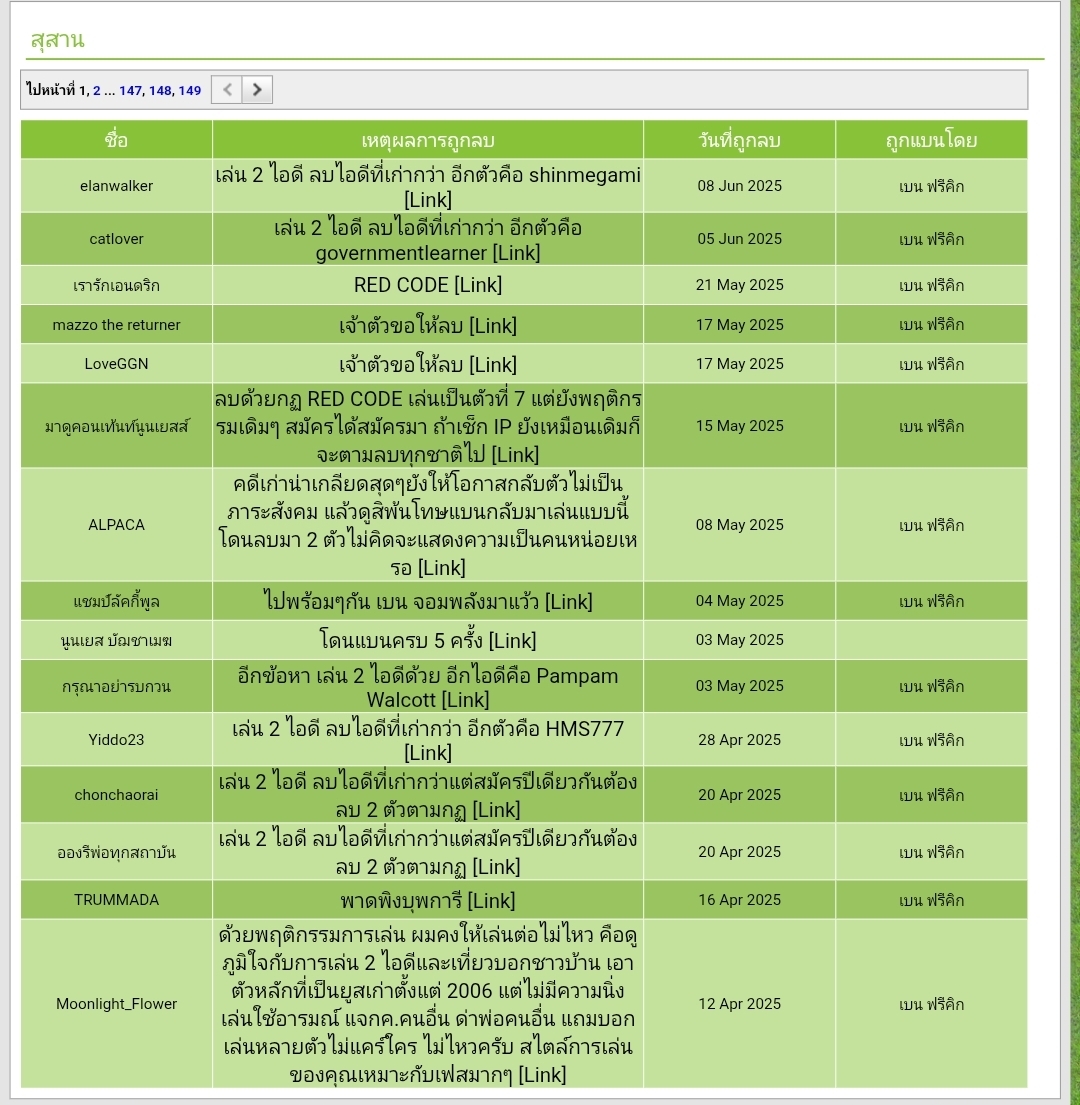The width and height of the screenshot is (1080, 1105).
Task: Jump to page 147
Action: (130, 90)
